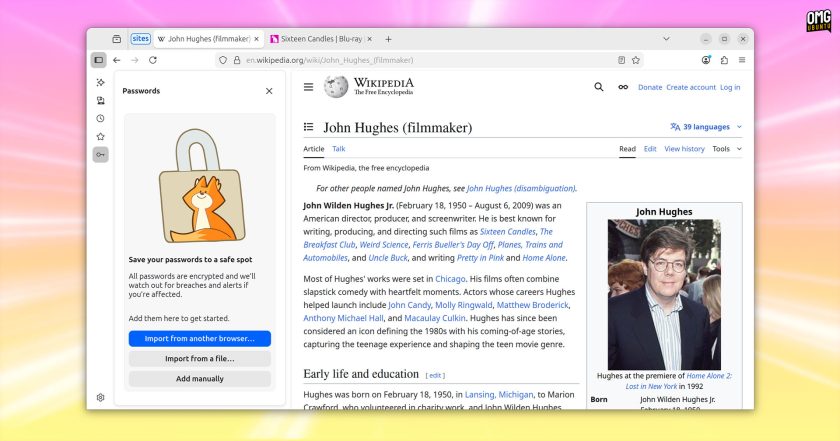The height and width of the screenshot is (441, 840).
Task: Open the Firefox account icon
Action: (706, 60)
